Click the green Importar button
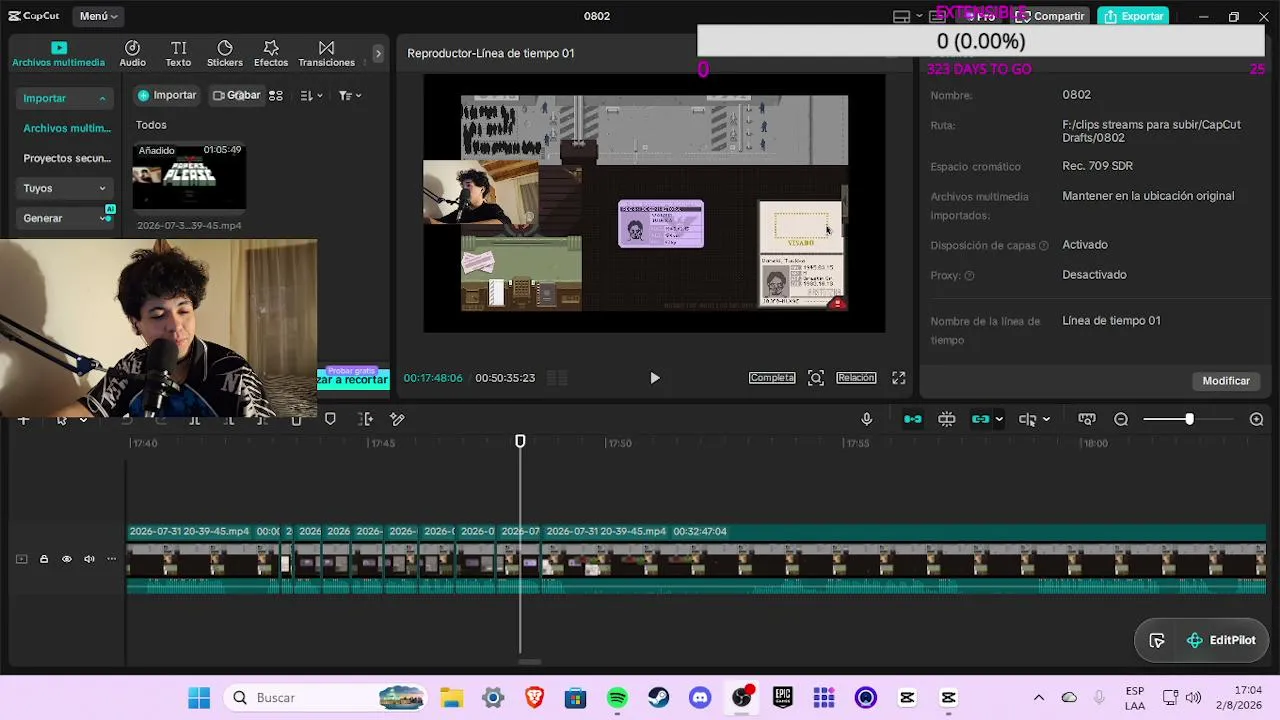Viewport: 1280px width, 720px height. coord(167,95)
